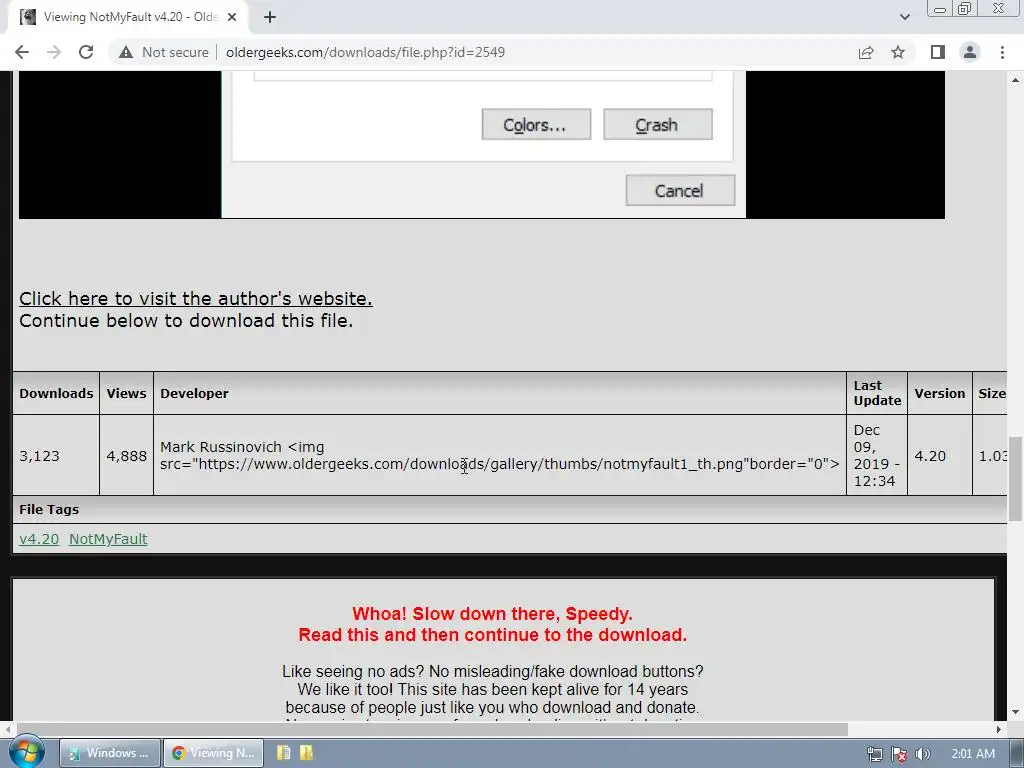Image resolution: width=1024 pixels, height=768 pixels.
Task: Open the second pinned yellow taskbar icon
Action: coord(306,753)
